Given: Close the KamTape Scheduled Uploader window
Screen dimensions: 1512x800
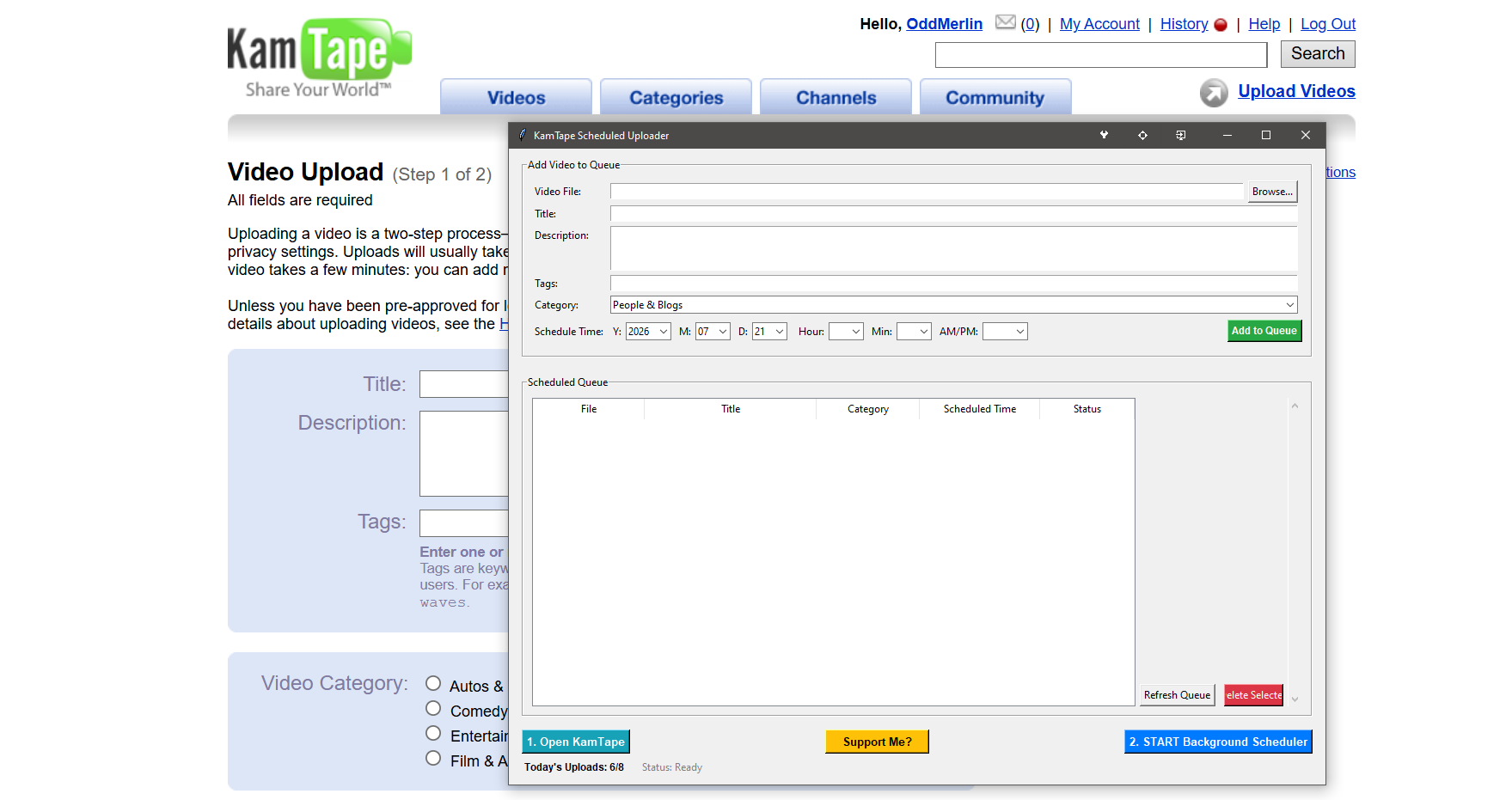Looking at the screenshot, I should pyautogui.click(x=1306, y=135).
